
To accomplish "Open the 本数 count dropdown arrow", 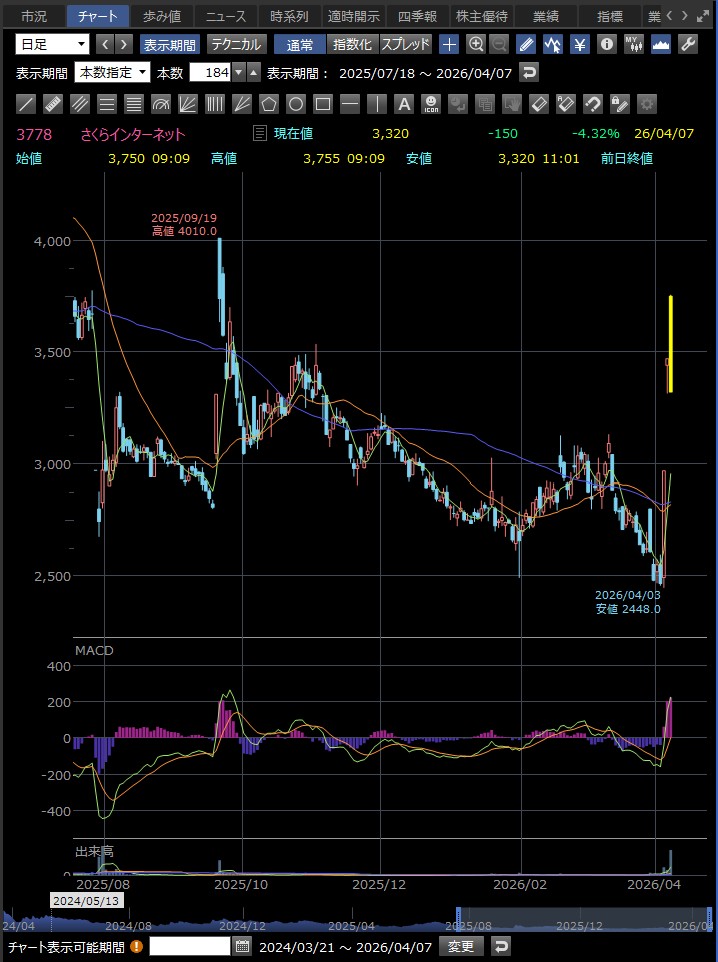I will (x=238, y=72).
